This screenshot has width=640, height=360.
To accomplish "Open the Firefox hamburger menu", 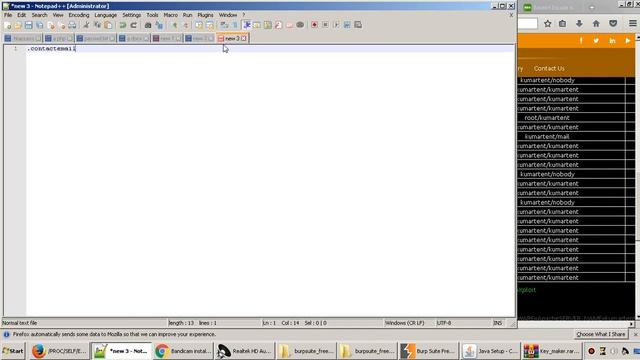I will (x=633, y=24).
